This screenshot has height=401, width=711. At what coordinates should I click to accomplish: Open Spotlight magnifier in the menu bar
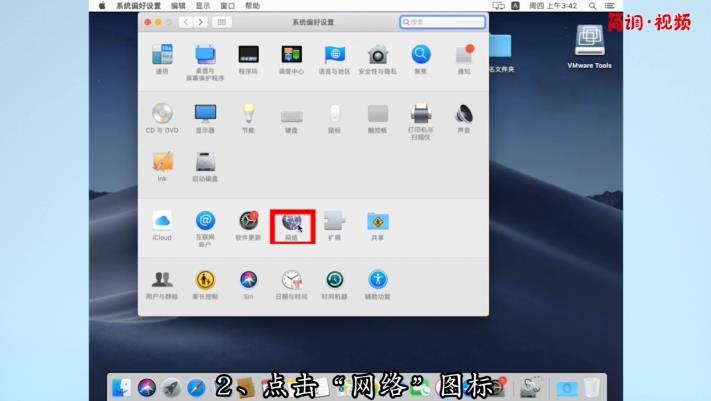(592, 6)
